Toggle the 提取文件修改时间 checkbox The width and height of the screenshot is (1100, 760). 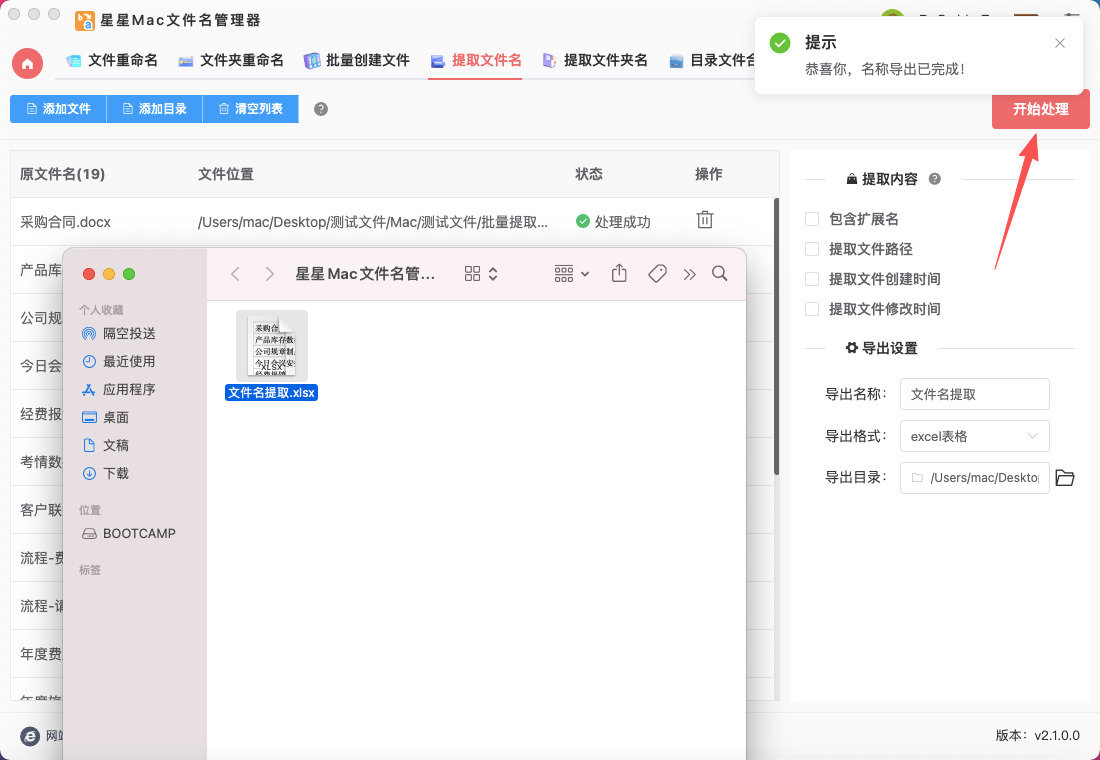coord(812,309)
